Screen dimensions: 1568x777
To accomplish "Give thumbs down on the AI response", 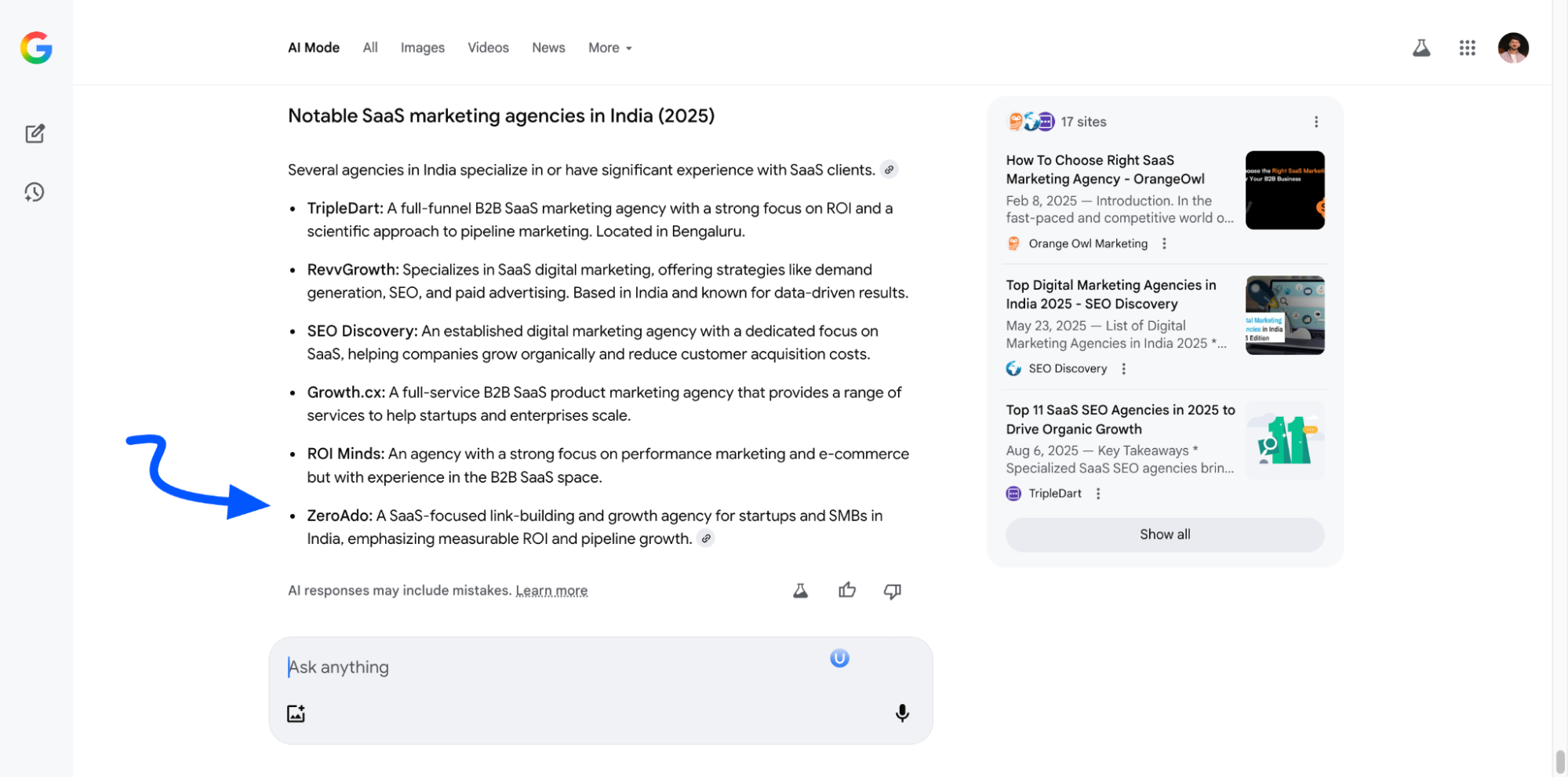I will point(892,591).
